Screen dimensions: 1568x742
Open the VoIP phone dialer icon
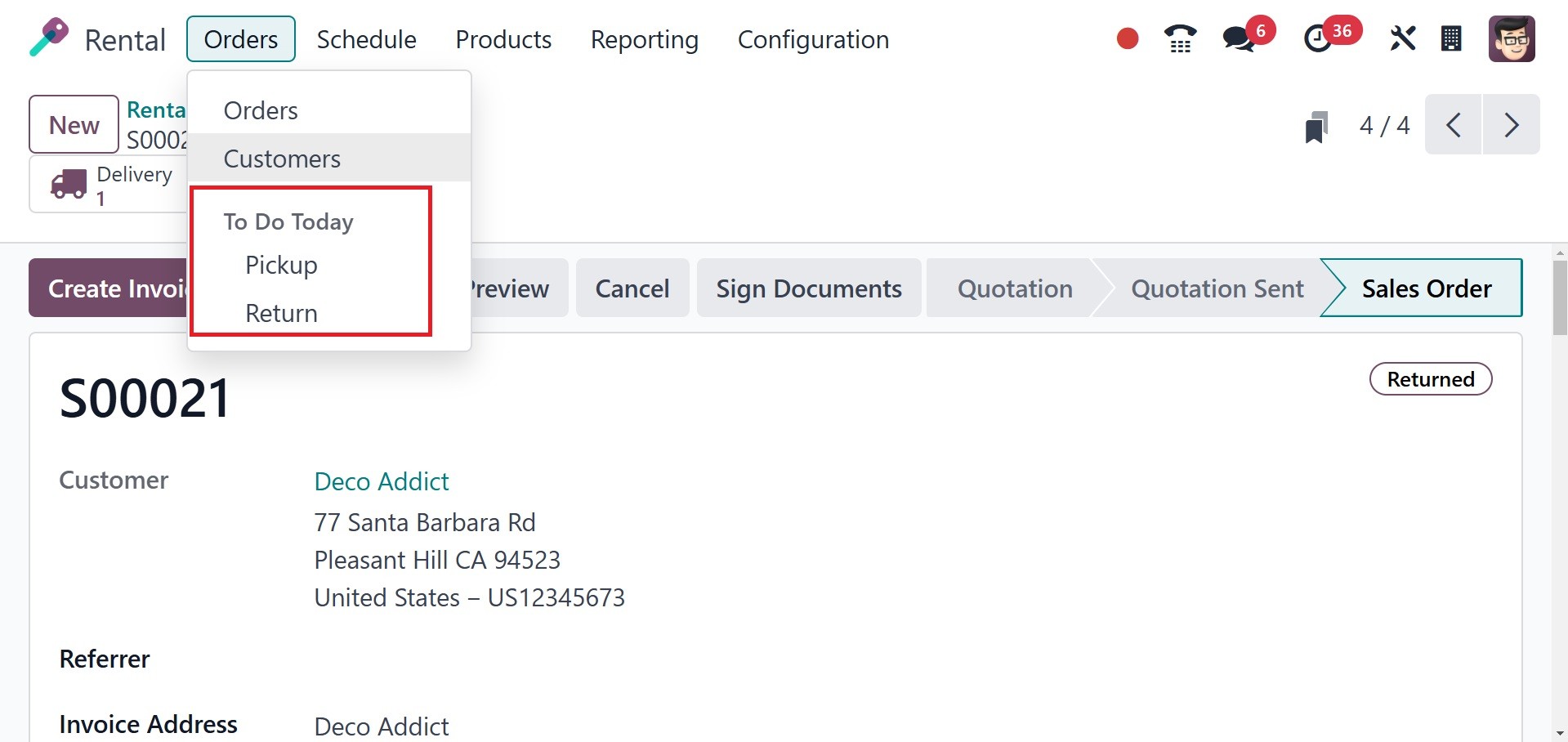click(1180, 38)
